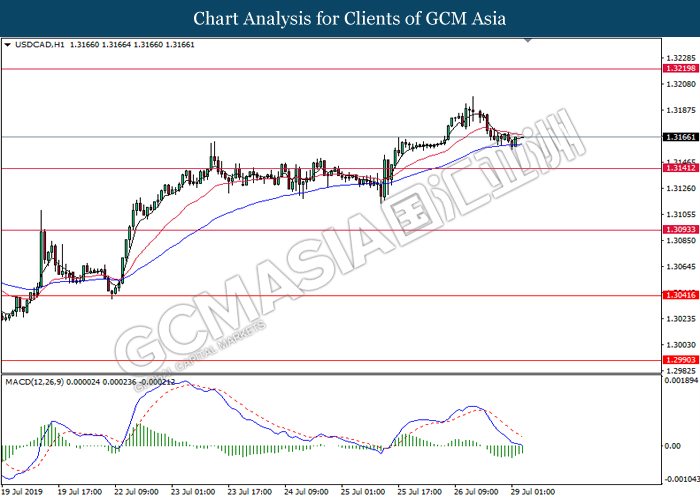This screenshot has height=500, width=700.
Task: Select the red horizontal line at 1.32198
Action: 300,69
